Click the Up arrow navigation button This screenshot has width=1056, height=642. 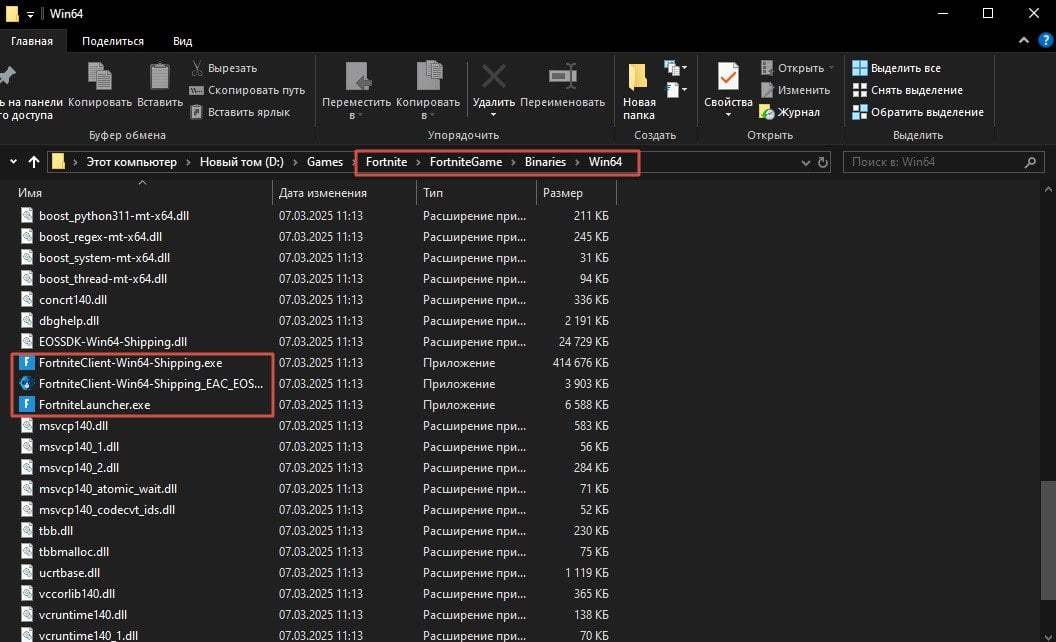tap(34, 162)
